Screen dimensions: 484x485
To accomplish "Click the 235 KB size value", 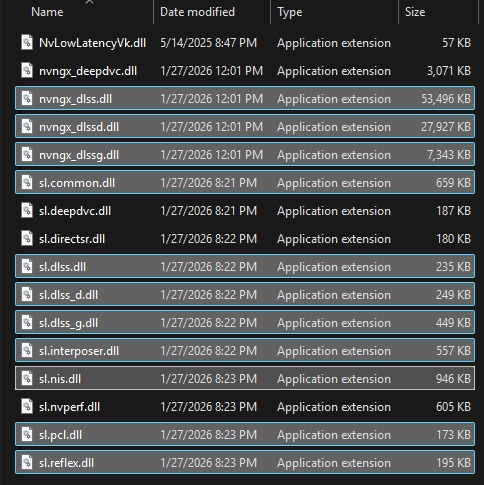I will pos(453,267).
